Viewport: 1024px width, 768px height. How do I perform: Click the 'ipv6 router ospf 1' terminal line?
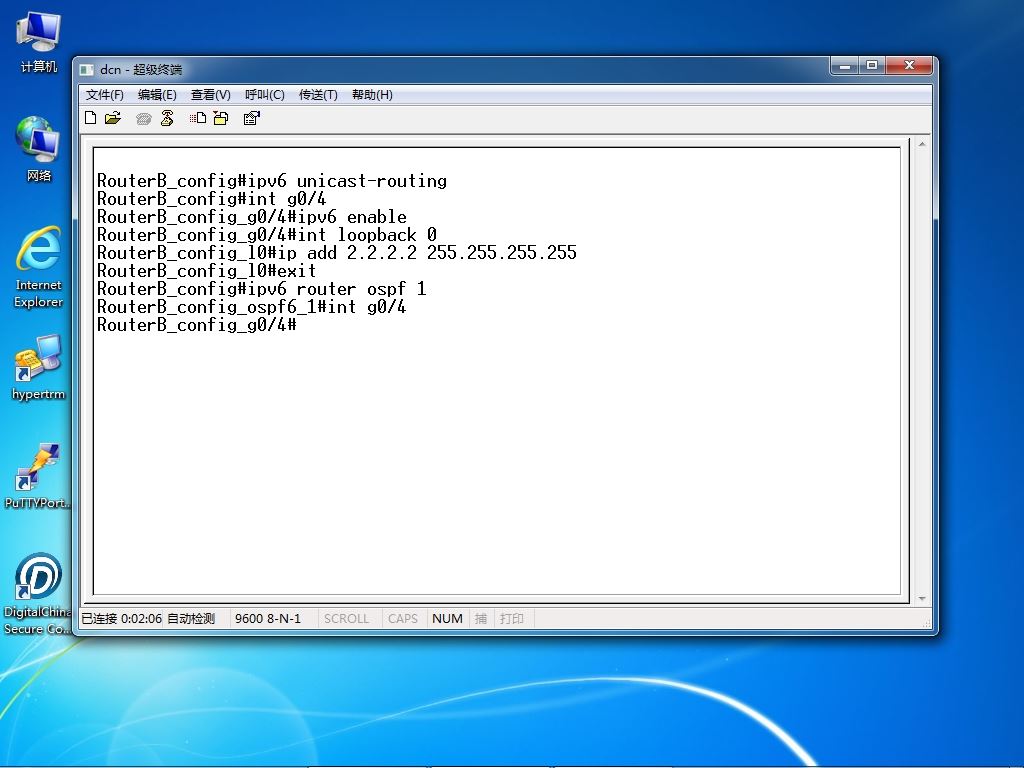point(261,289)
